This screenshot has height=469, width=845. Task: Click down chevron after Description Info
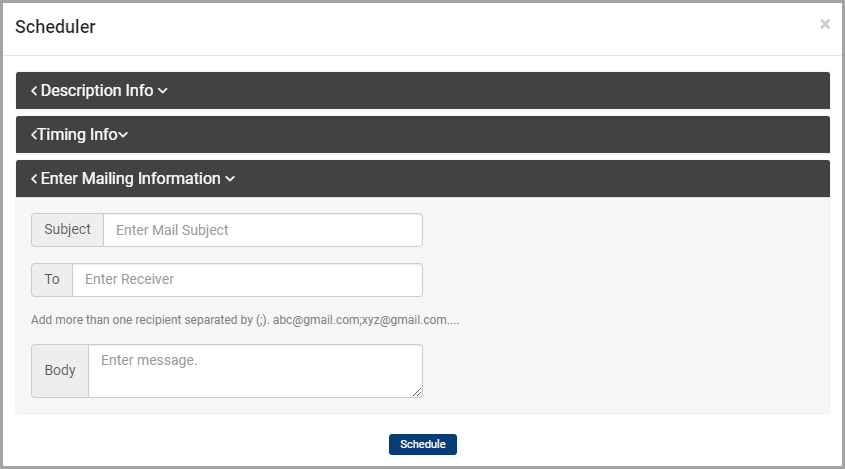[163, 91]
